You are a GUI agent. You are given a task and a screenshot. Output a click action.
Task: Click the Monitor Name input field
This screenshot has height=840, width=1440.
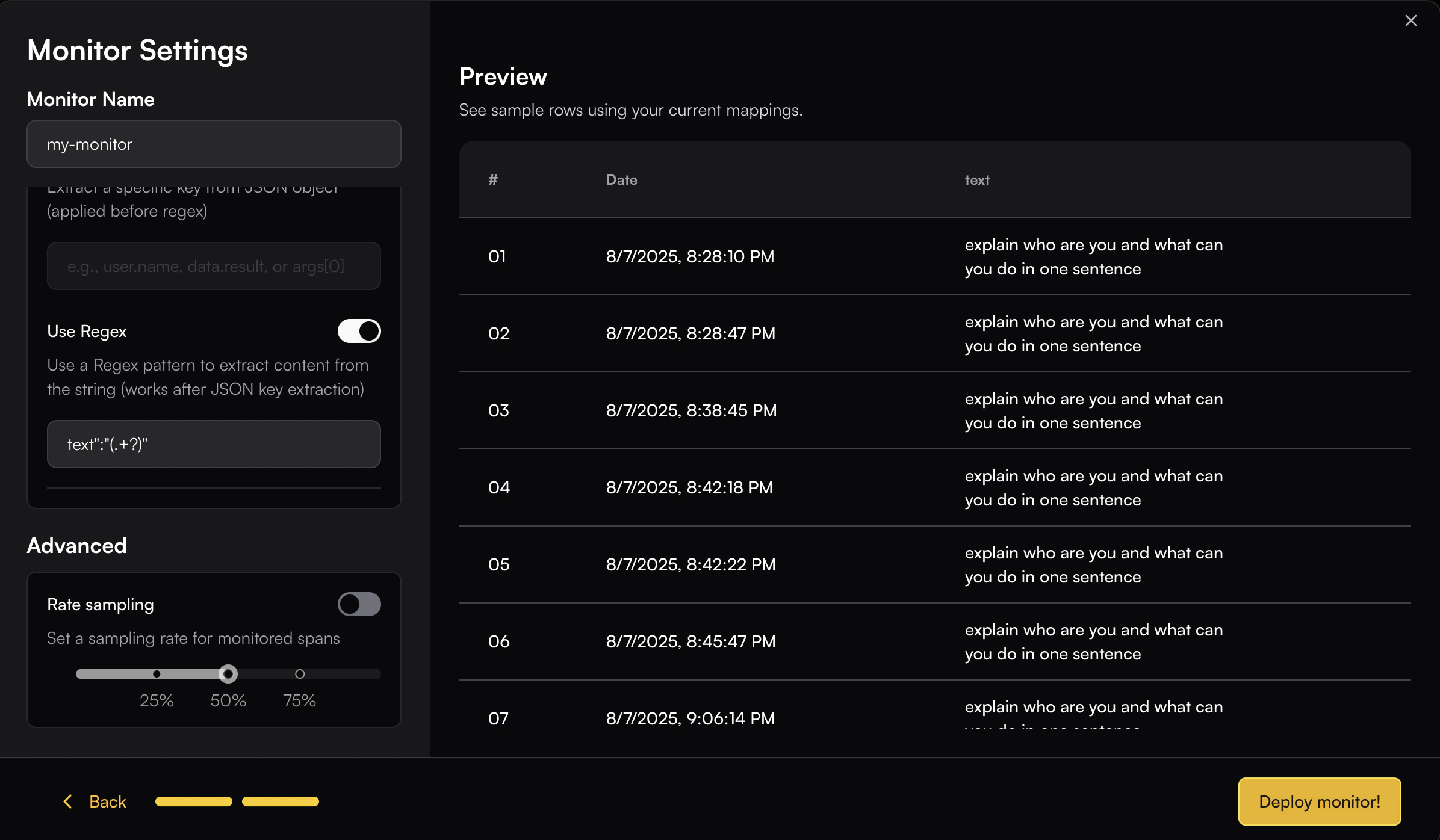point(214,144)
